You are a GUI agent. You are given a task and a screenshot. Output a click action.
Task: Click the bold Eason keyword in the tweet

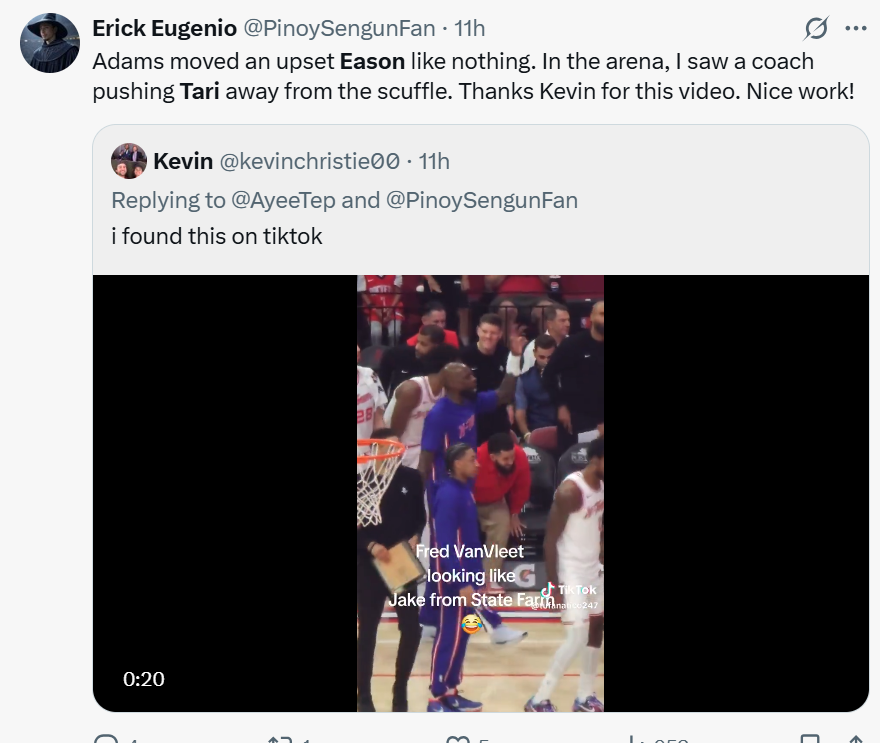[372, 61]
